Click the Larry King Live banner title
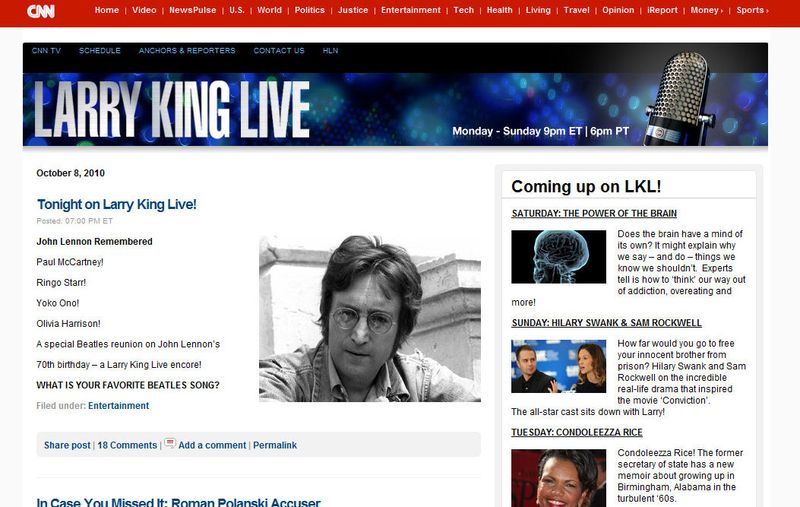 tap(172, 109)
